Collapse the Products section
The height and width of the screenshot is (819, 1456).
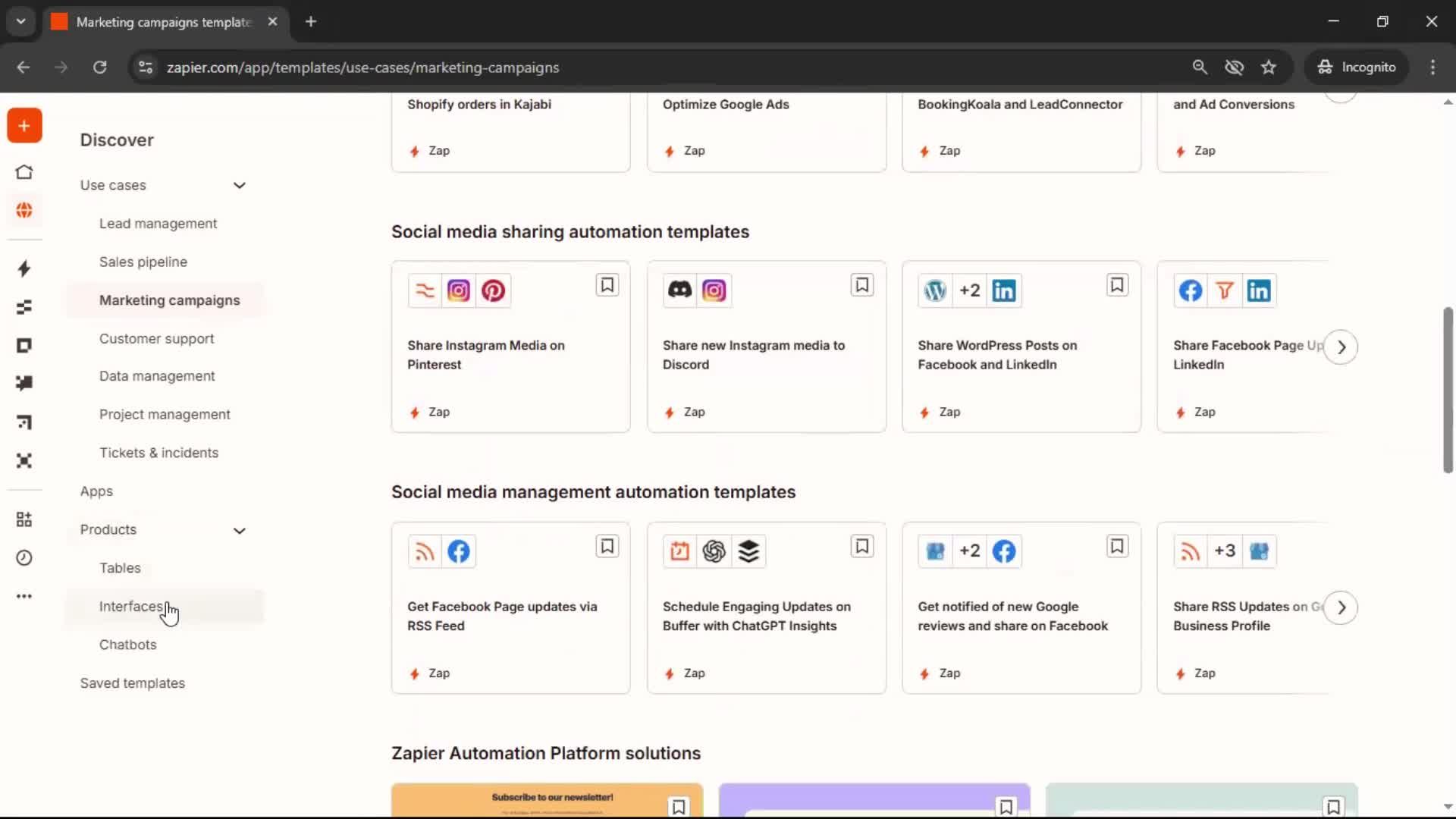[240, 530]
